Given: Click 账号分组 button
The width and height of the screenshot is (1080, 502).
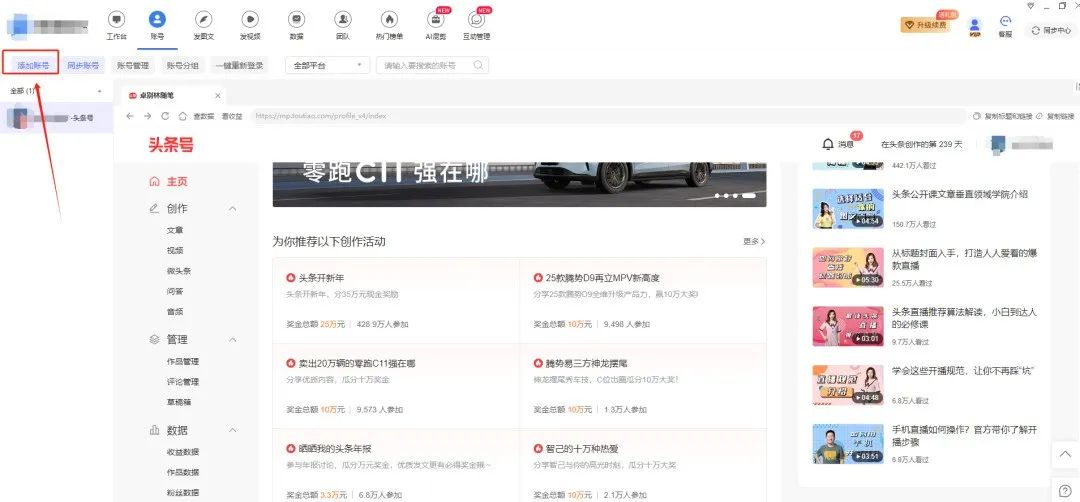Looking at the screenshot, I should click(183, 65).
